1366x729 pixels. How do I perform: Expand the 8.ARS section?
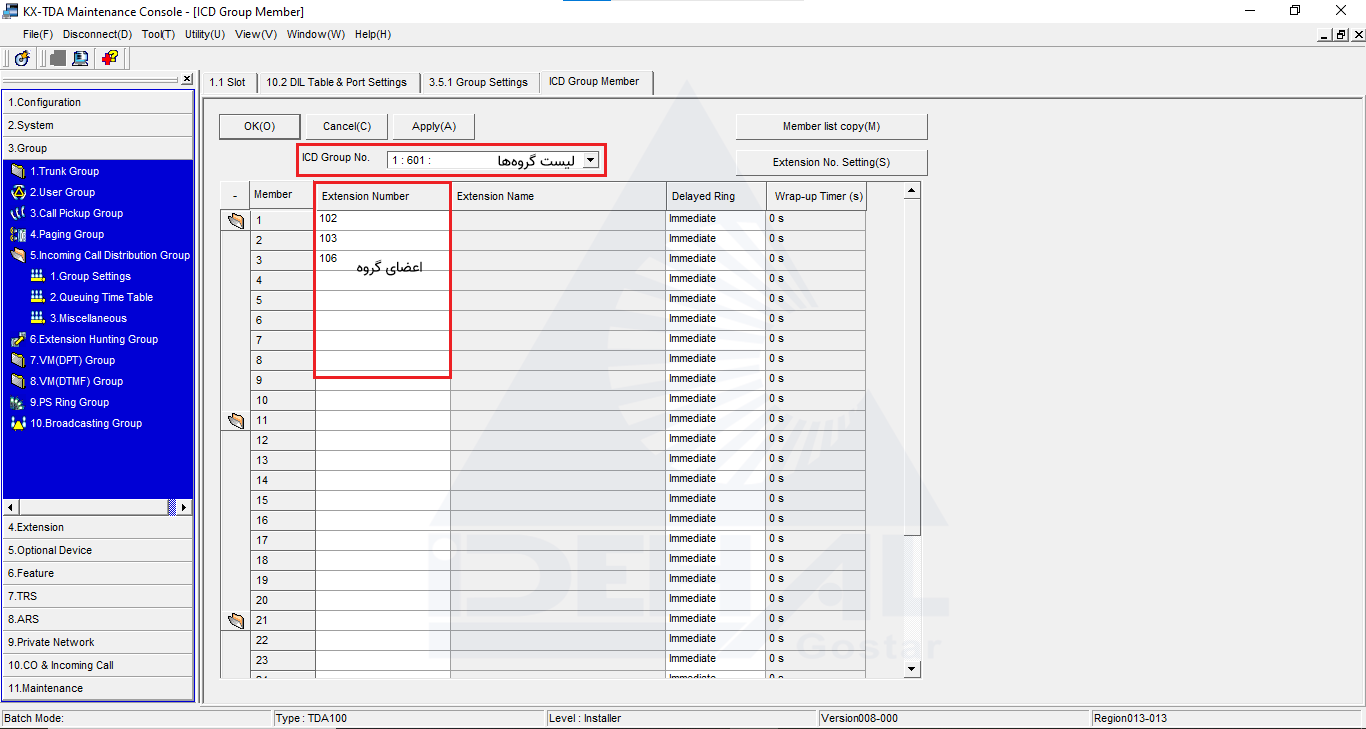coord(98,619)
